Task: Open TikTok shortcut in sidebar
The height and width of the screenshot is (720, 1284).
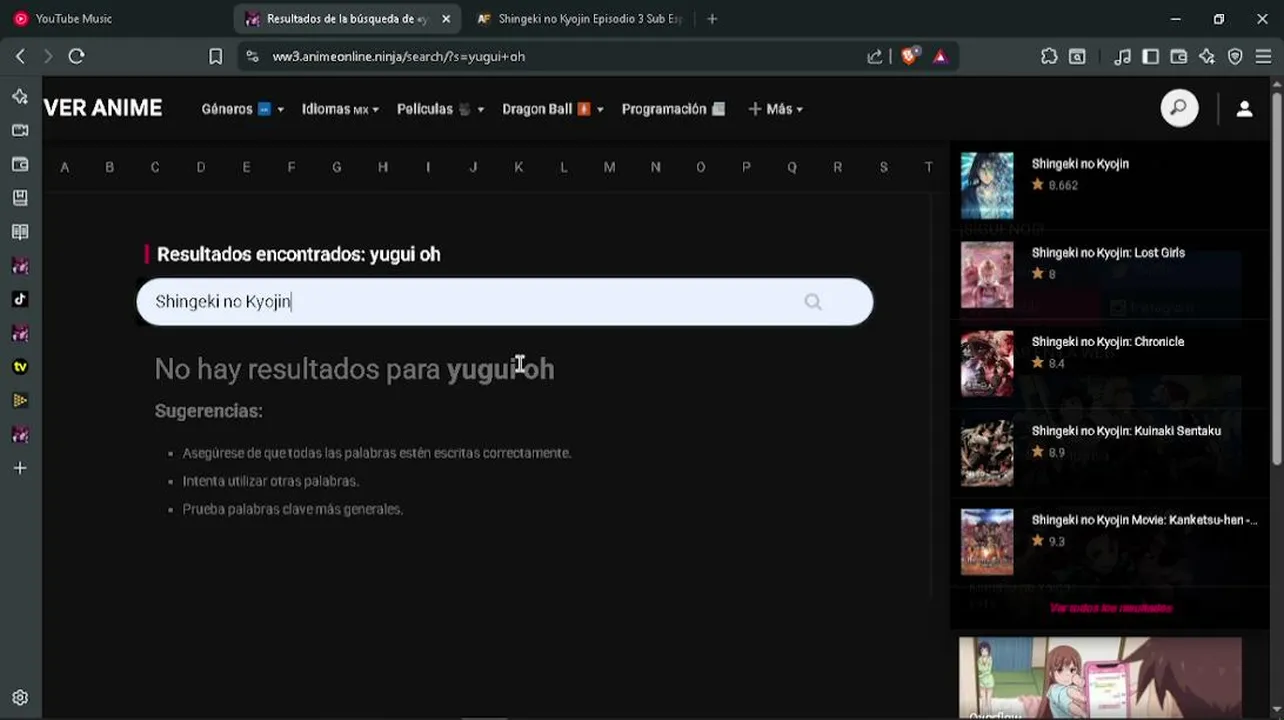Action: (20, 299)
